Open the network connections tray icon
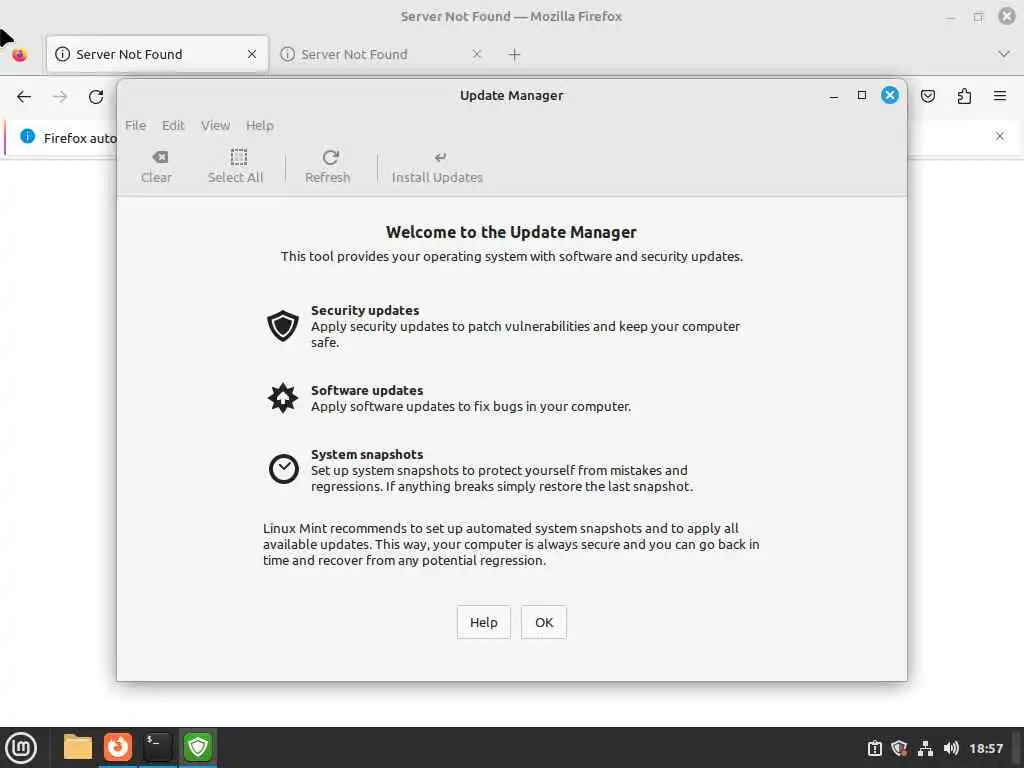This screenshot has width=1024, height=768. 925,748
